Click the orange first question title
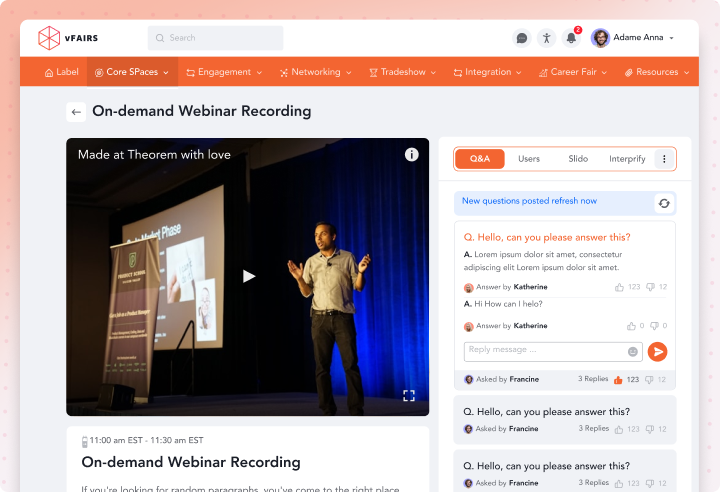Image resolution: width=720 pixels, height=492 pixels. pos(547,238)
